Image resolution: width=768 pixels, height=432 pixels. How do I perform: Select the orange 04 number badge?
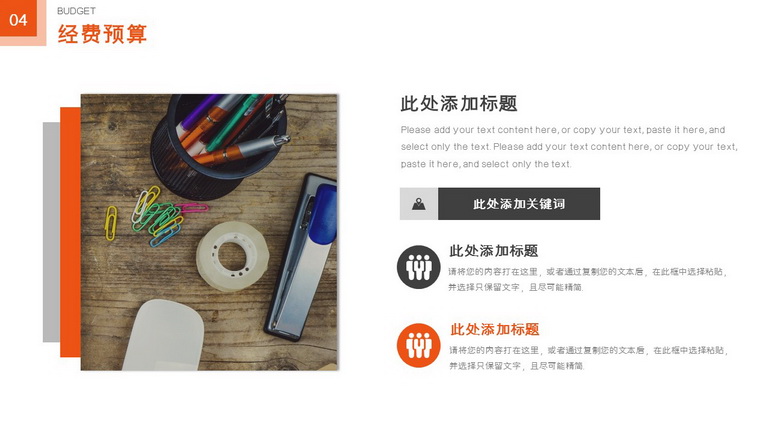pos(18,18)
